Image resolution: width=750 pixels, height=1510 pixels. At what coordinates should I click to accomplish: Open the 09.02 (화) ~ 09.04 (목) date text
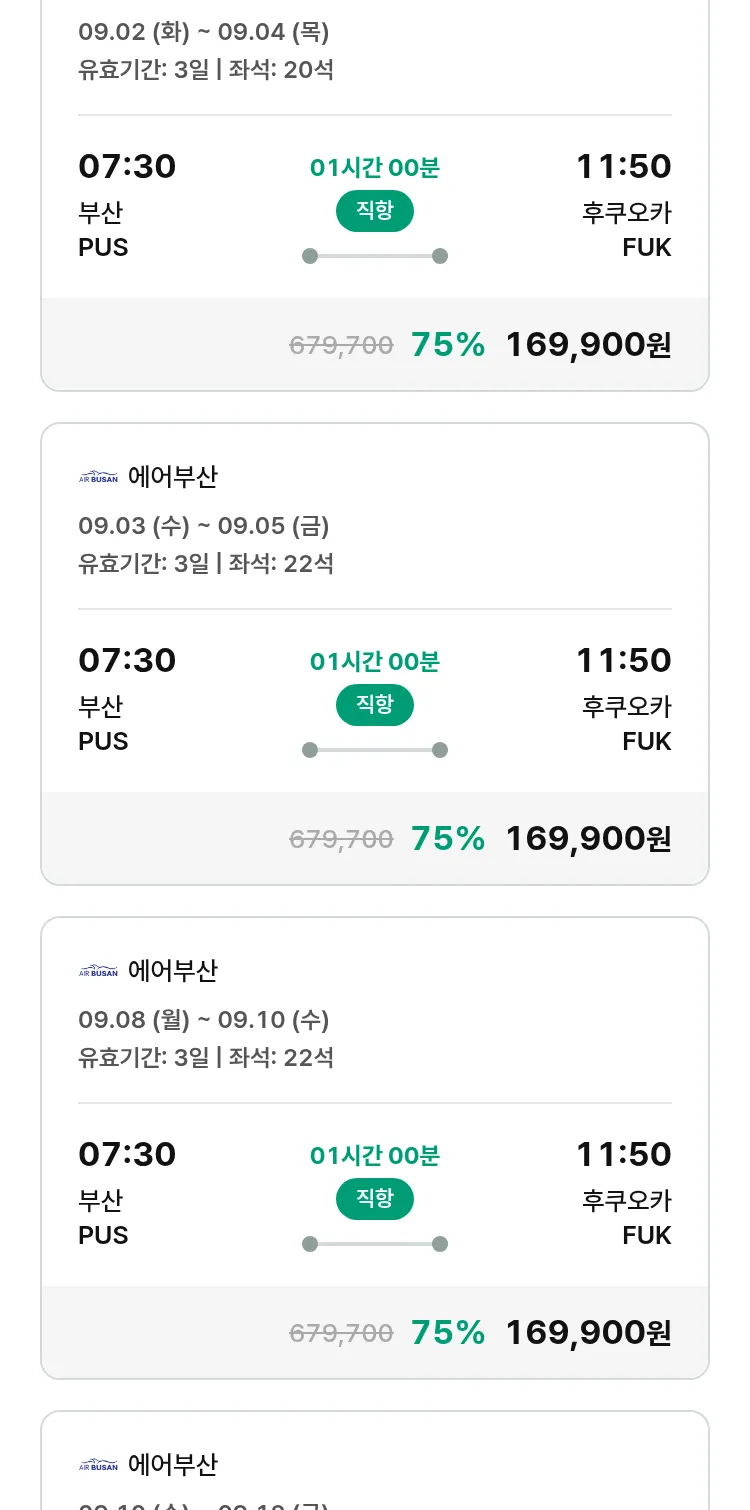[204, 32]
